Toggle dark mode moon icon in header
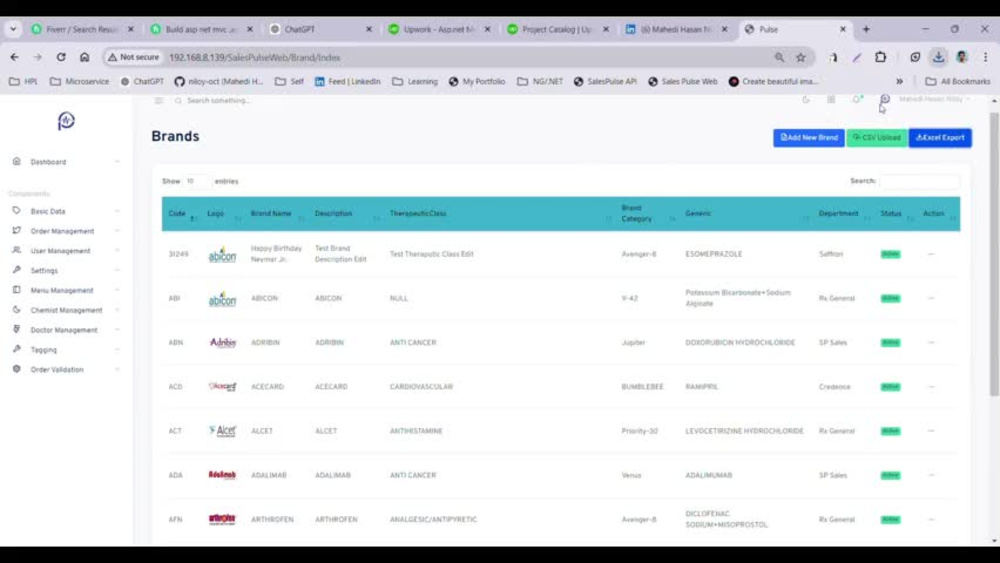 click(806, 99)
